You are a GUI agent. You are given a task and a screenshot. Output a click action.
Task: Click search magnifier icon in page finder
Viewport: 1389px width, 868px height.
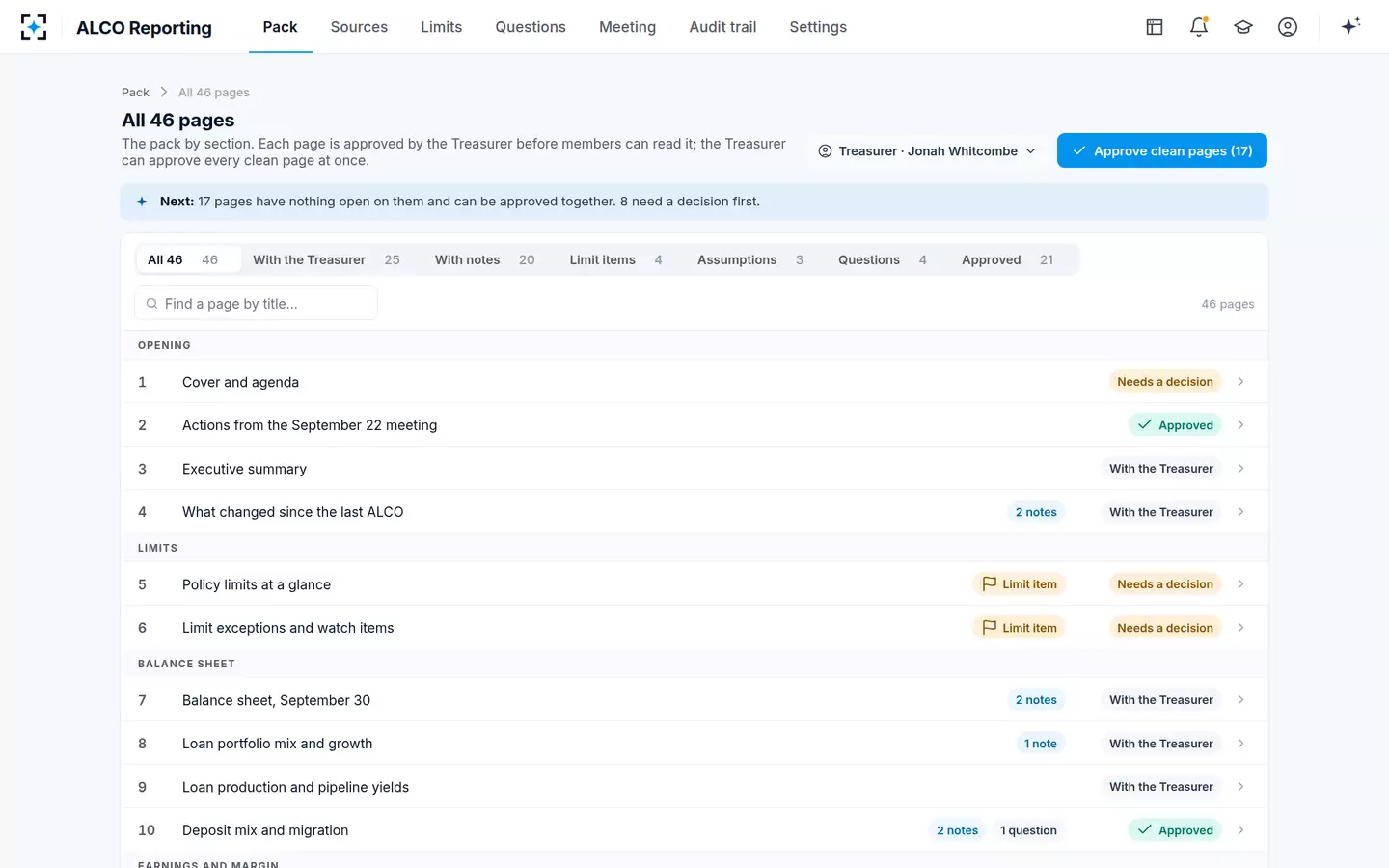(x=151, y=304)
